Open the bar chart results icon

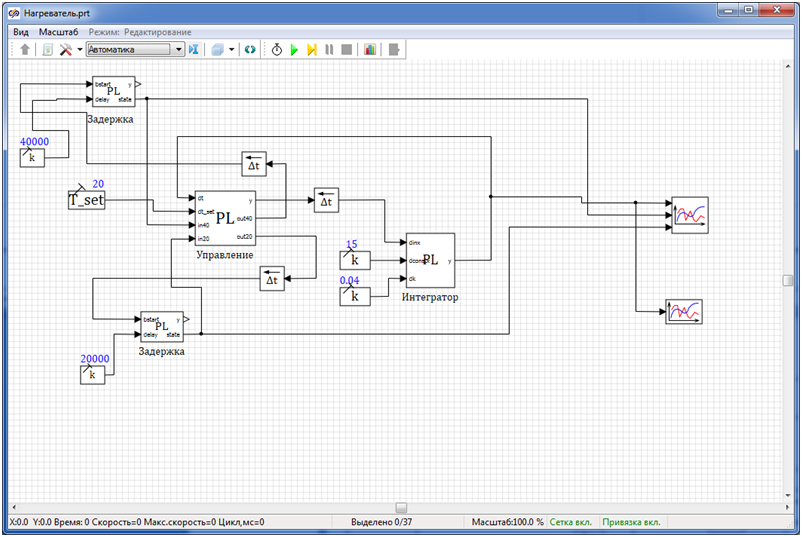point(370,50)
